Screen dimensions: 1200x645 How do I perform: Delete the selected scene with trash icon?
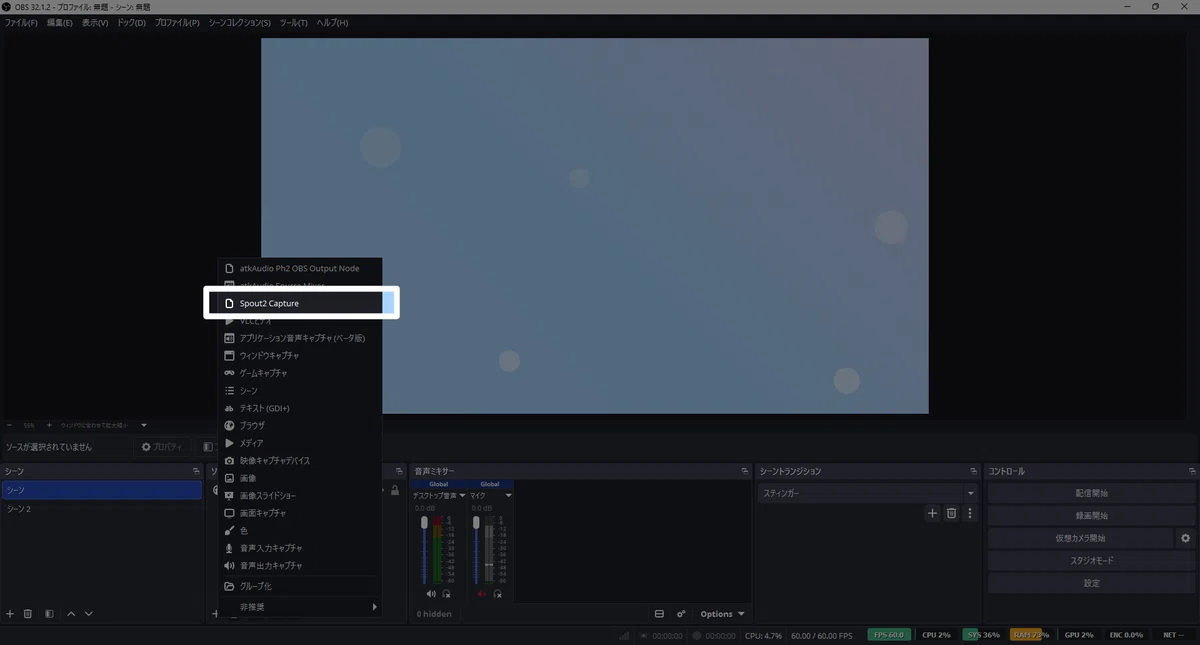[28, 613]
